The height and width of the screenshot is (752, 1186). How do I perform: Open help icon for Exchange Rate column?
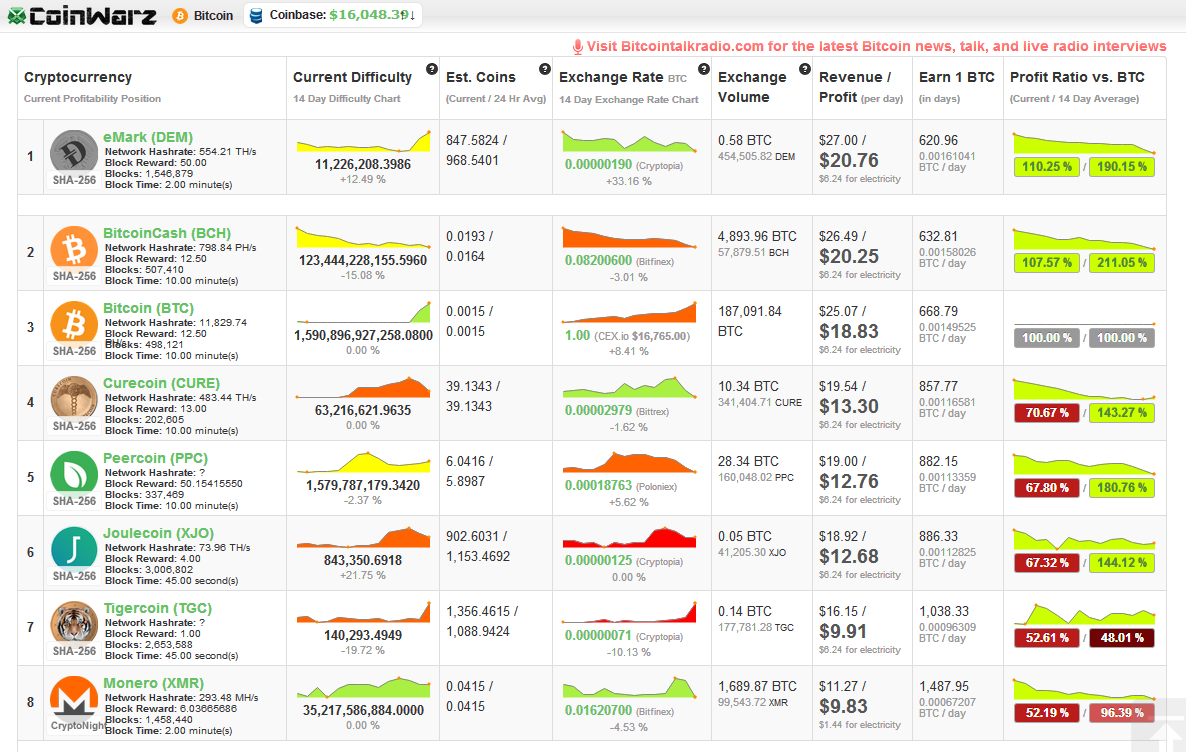(703, 69)
